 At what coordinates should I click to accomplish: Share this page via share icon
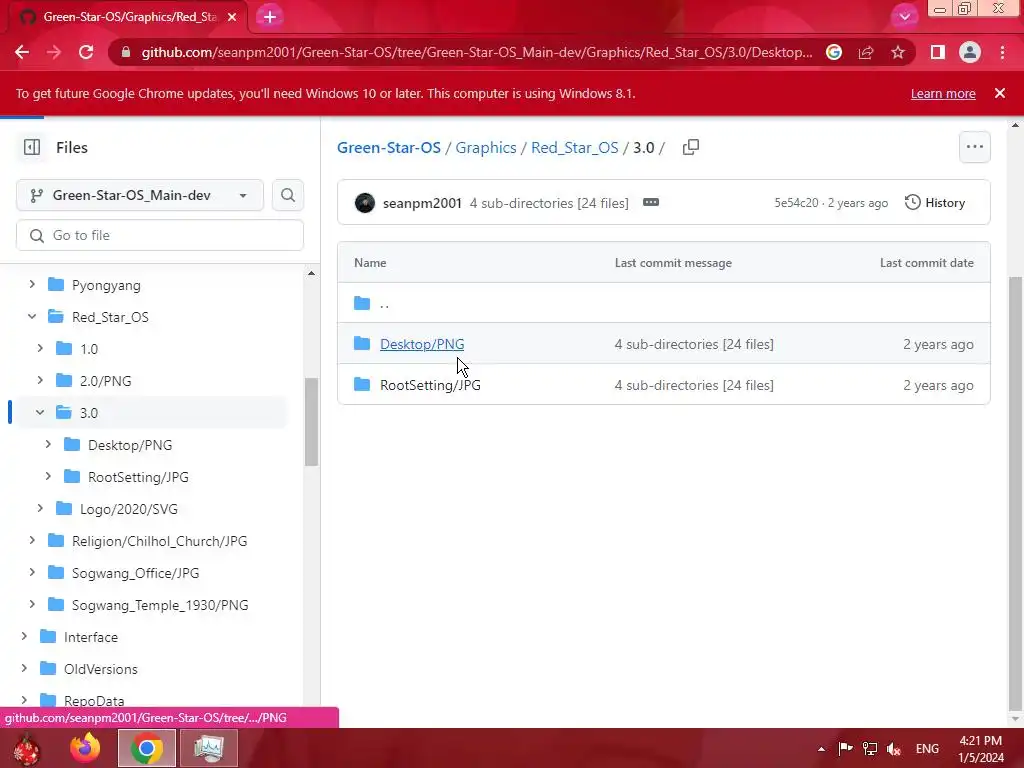click(866, 52)
